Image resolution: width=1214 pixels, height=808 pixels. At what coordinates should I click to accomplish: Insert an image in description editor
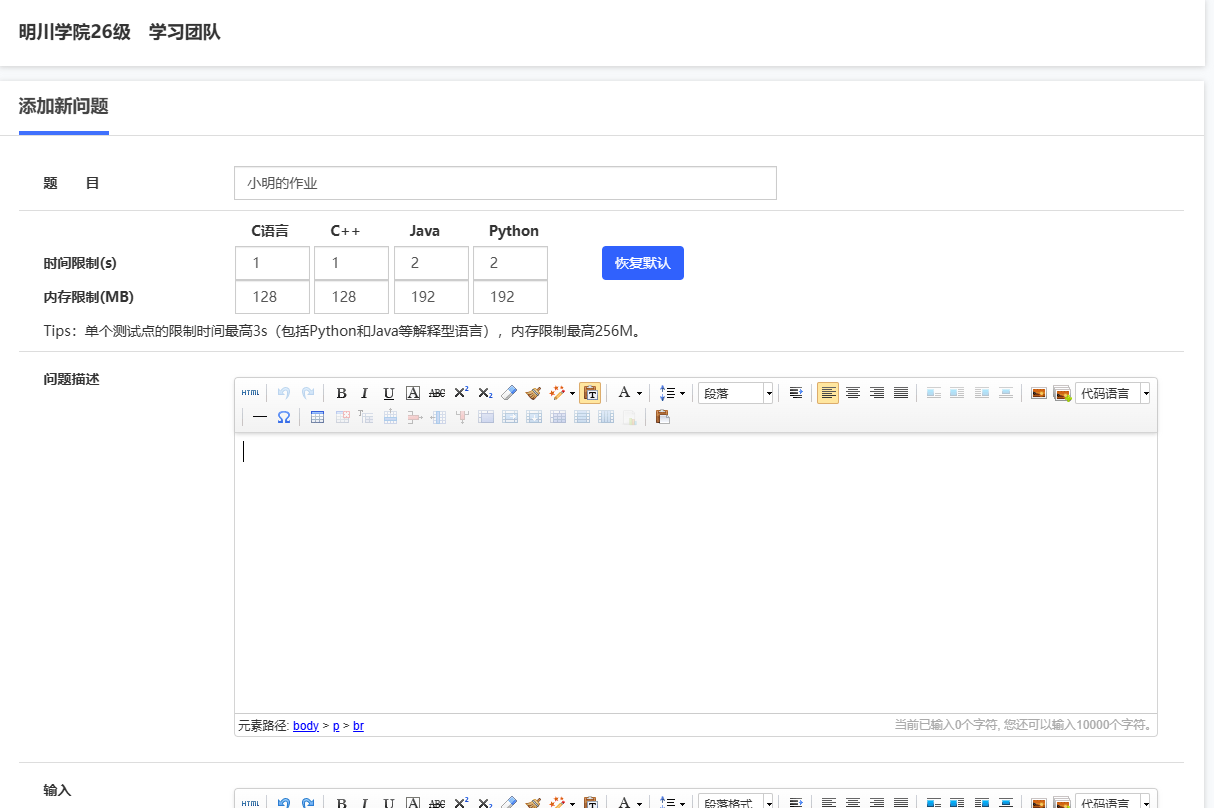1039,393
